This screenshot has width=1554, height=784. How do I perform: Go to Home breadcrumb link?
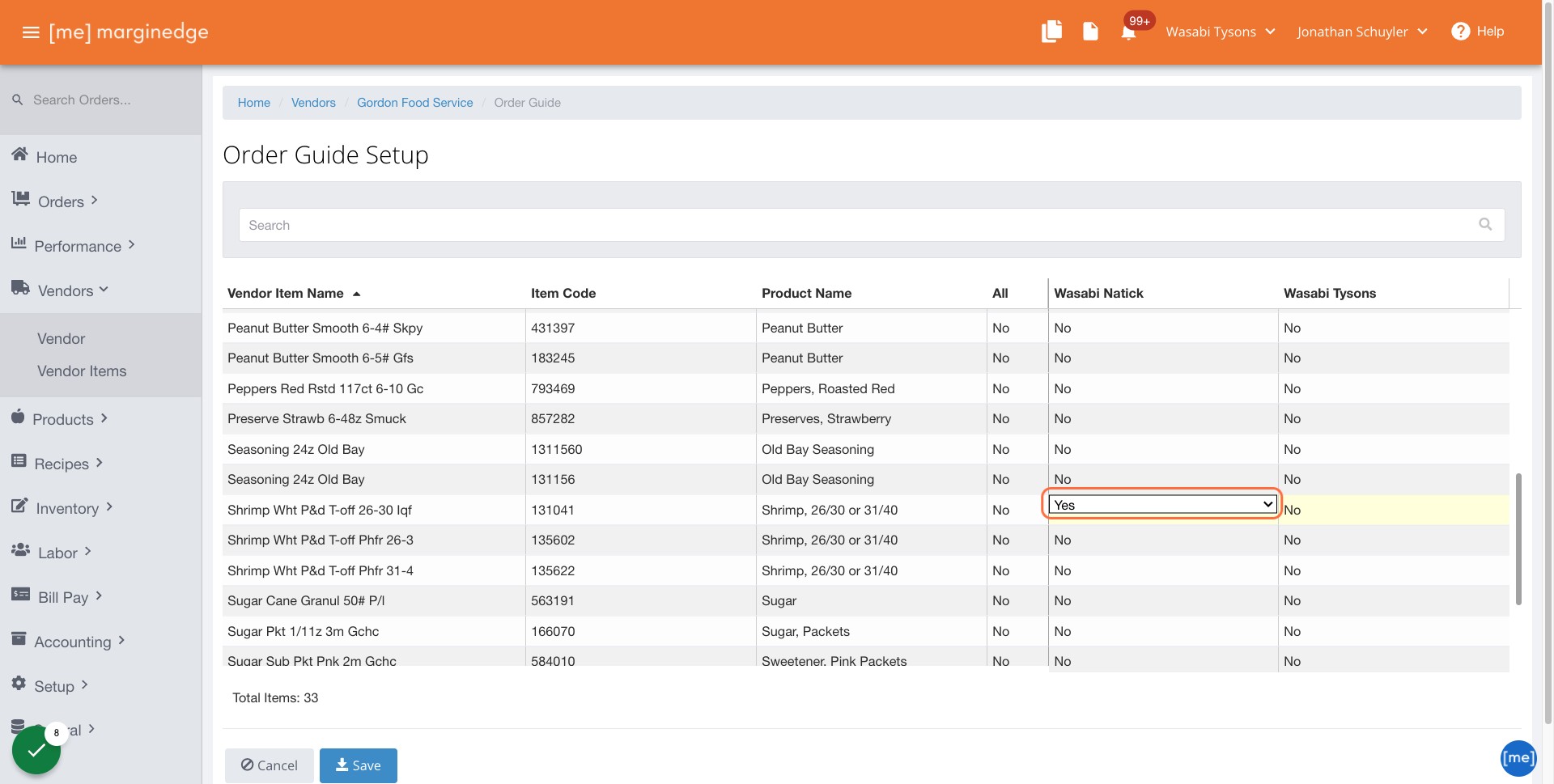click(x=254, y=103)
